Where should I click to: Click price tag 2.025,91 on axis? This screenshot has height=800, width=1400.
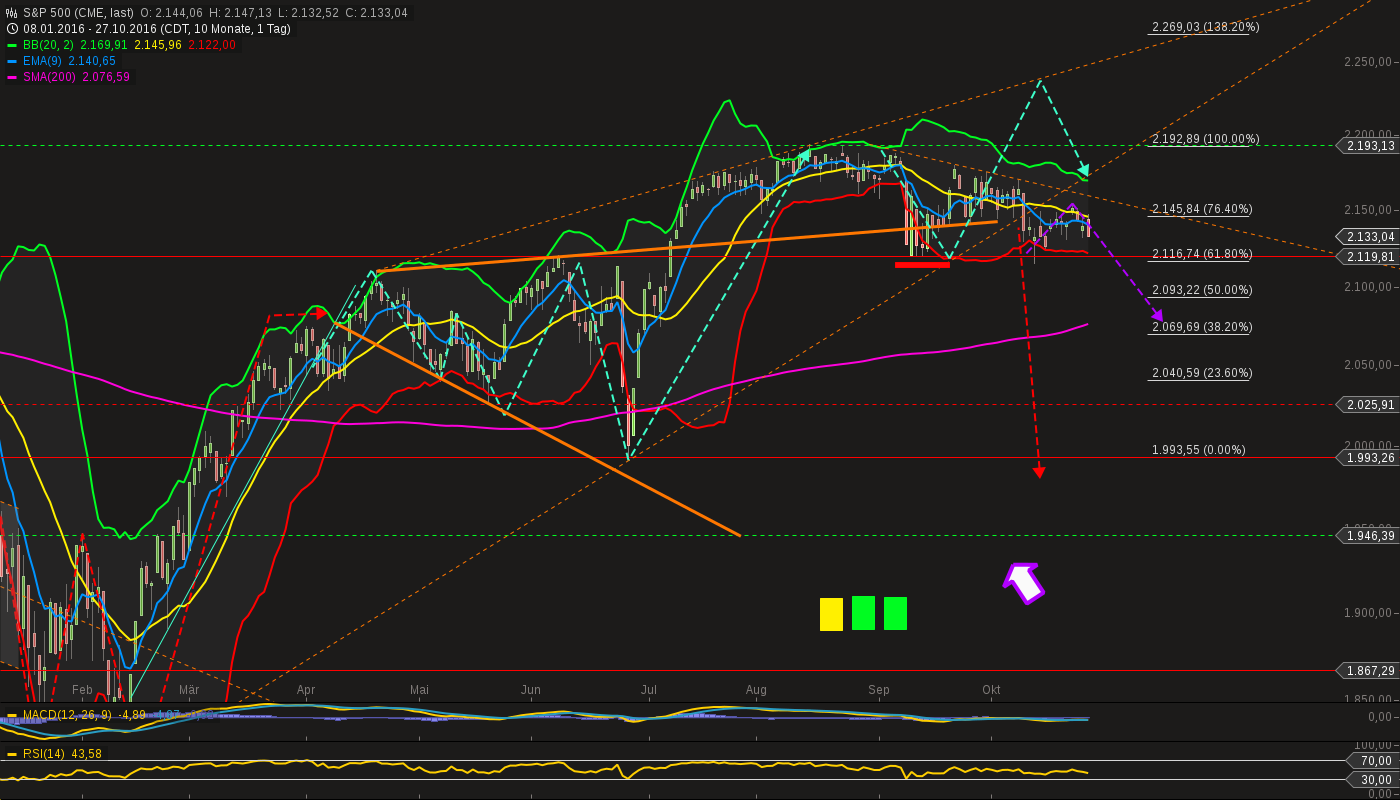click(1368, 405)
